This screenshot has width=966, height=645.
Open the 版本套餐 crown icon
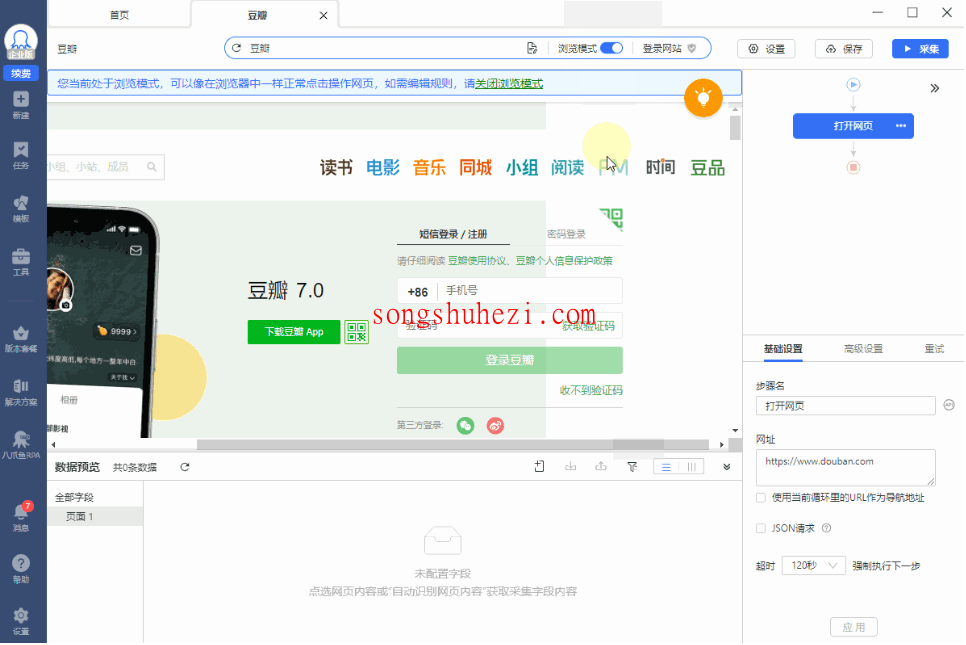[x=21, y=339]
